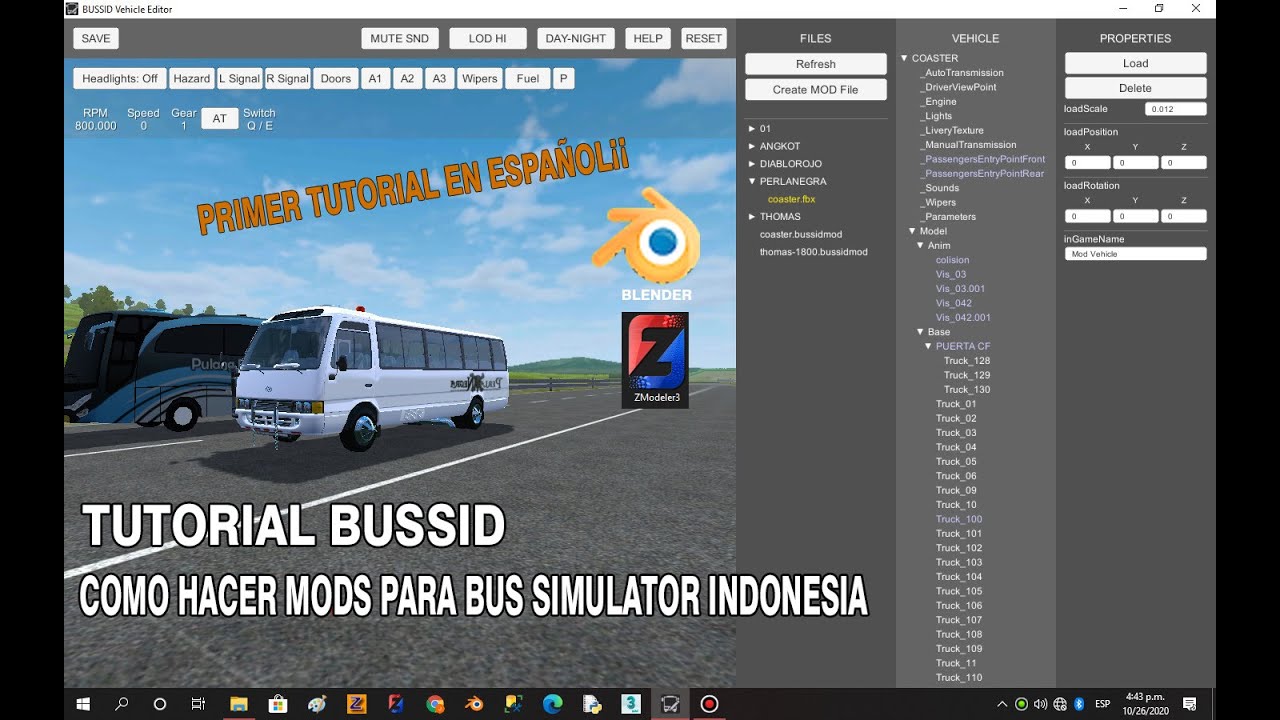The image size is (1280, 720).
Task: Open Microsoft Edge from taskbar
Action: [552, 704]
